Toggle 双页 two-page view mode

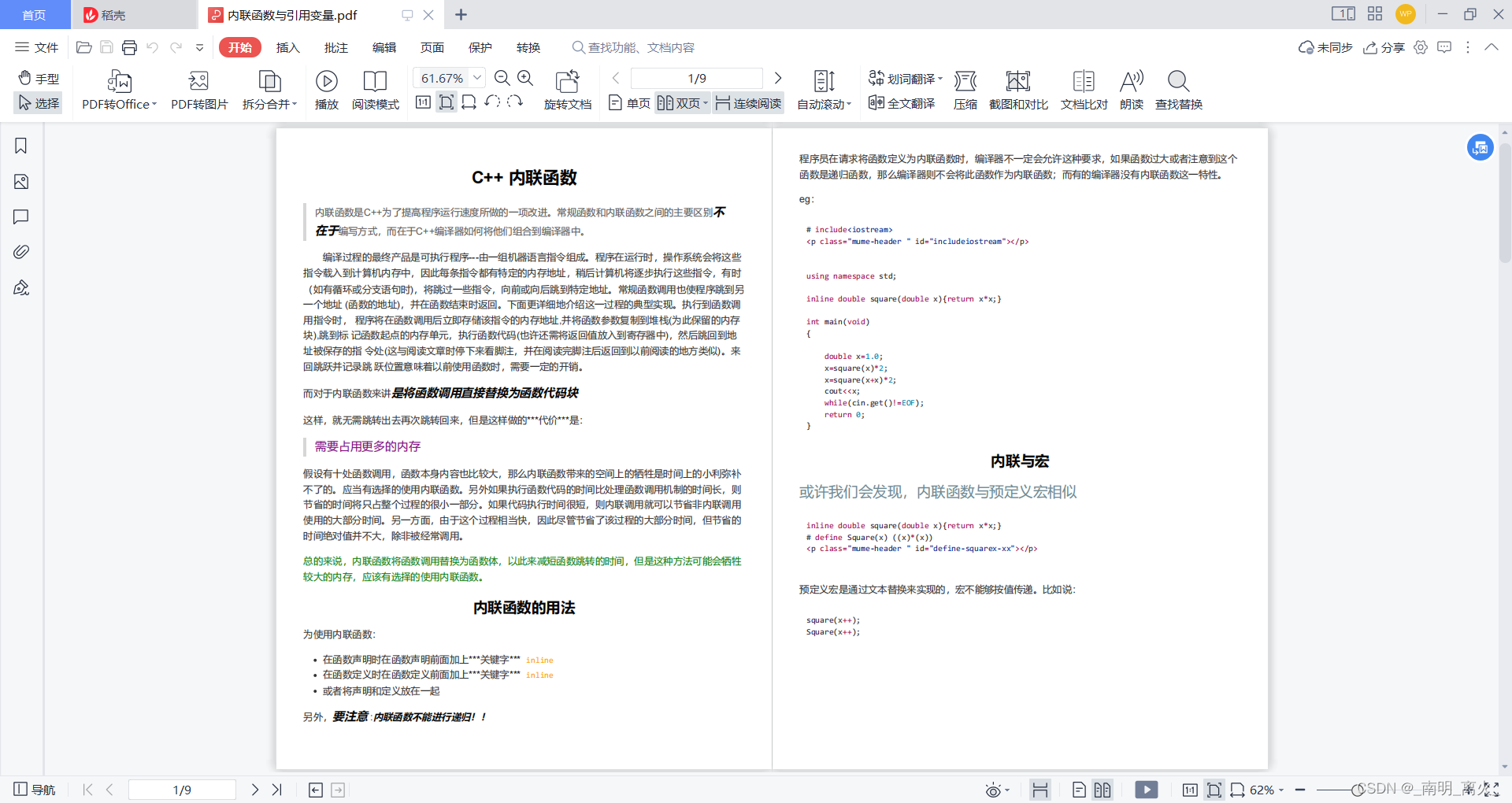(x=679, y=102)
